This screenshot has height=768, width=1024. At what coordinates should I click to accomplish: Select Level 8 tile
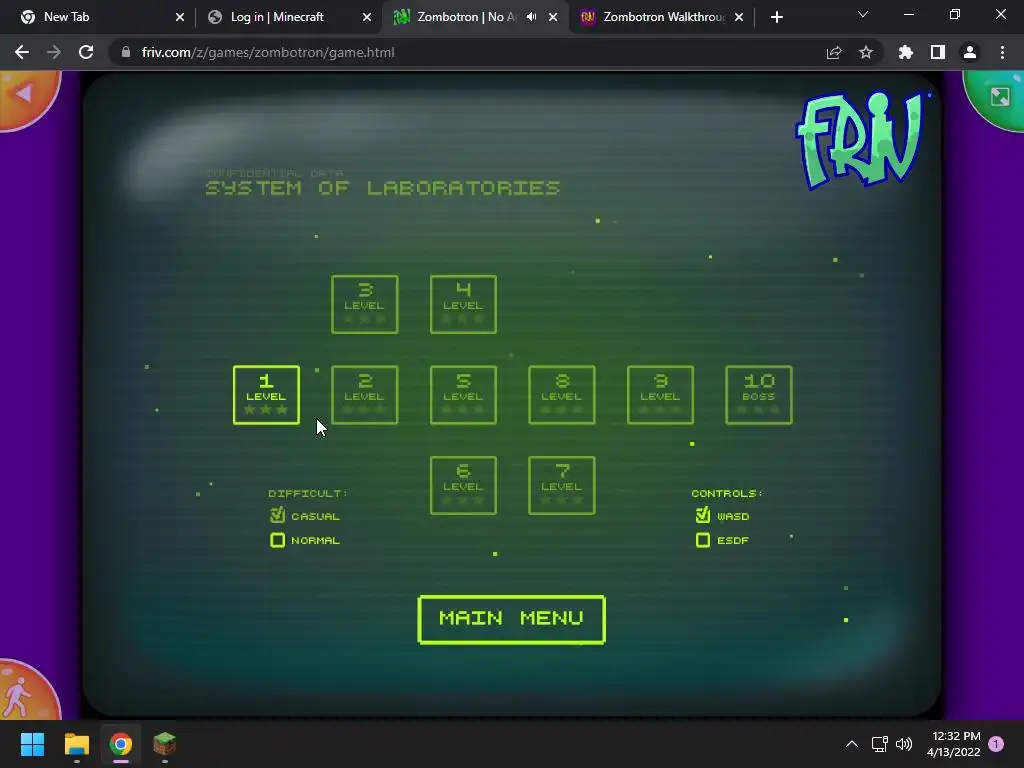562,395
